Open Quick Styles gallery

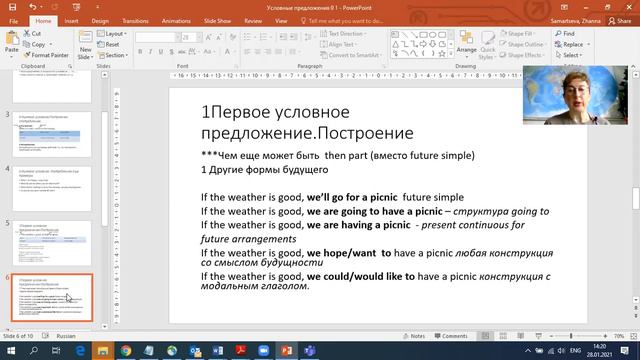(487, 45)
